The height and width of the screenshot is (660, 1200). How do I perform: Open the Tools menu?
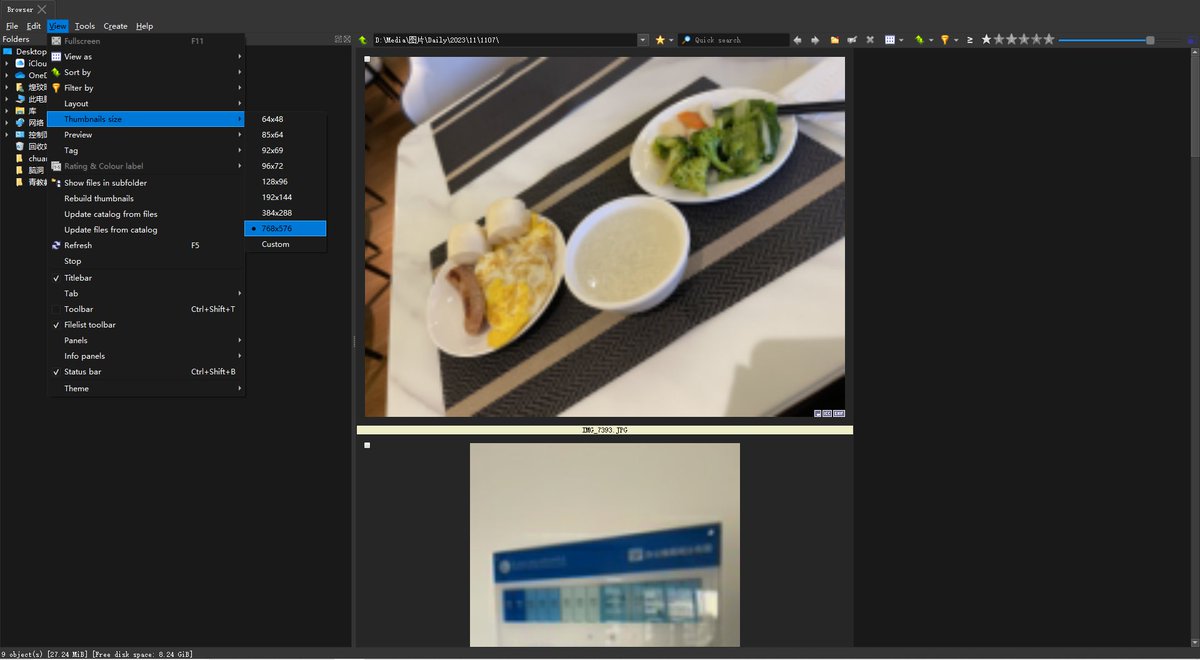point(85,26)
